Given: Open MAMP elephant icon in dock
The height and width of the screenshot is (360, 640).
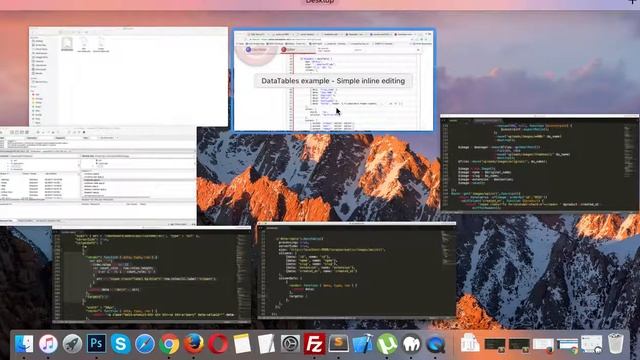Looking at the screenshot, I should (x=411, y=344).
